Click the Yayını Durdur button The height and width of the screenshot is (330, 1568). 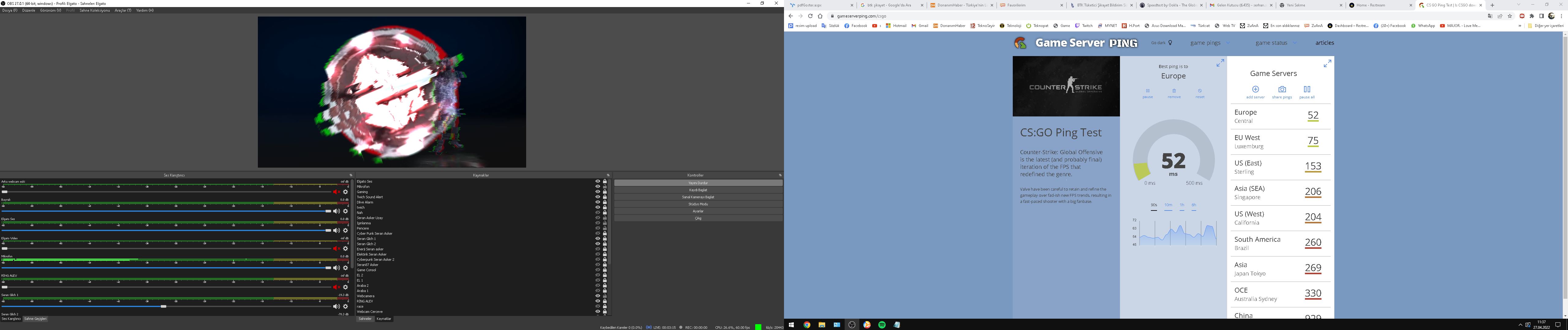click(x=698, y=183)
